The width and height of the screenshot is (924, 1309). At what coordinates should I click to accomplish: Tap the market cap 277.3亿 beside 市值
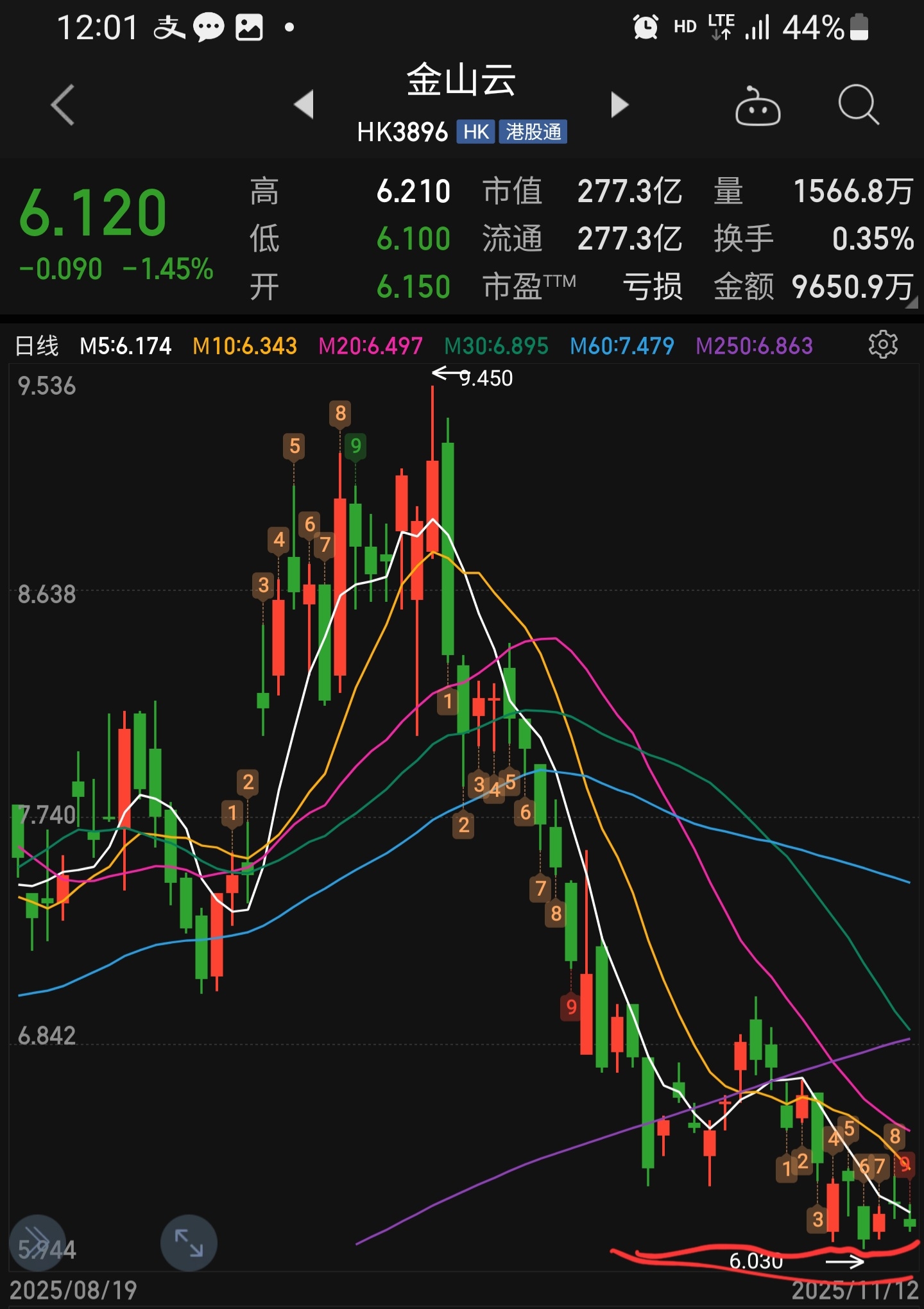tap(629, 191)
